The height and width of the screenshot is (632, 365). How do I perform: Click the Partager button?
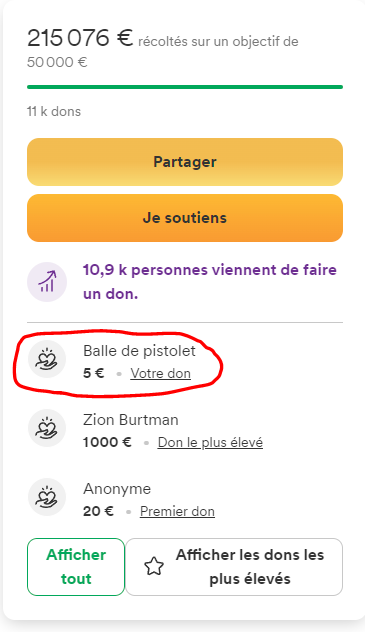point(185,162)
